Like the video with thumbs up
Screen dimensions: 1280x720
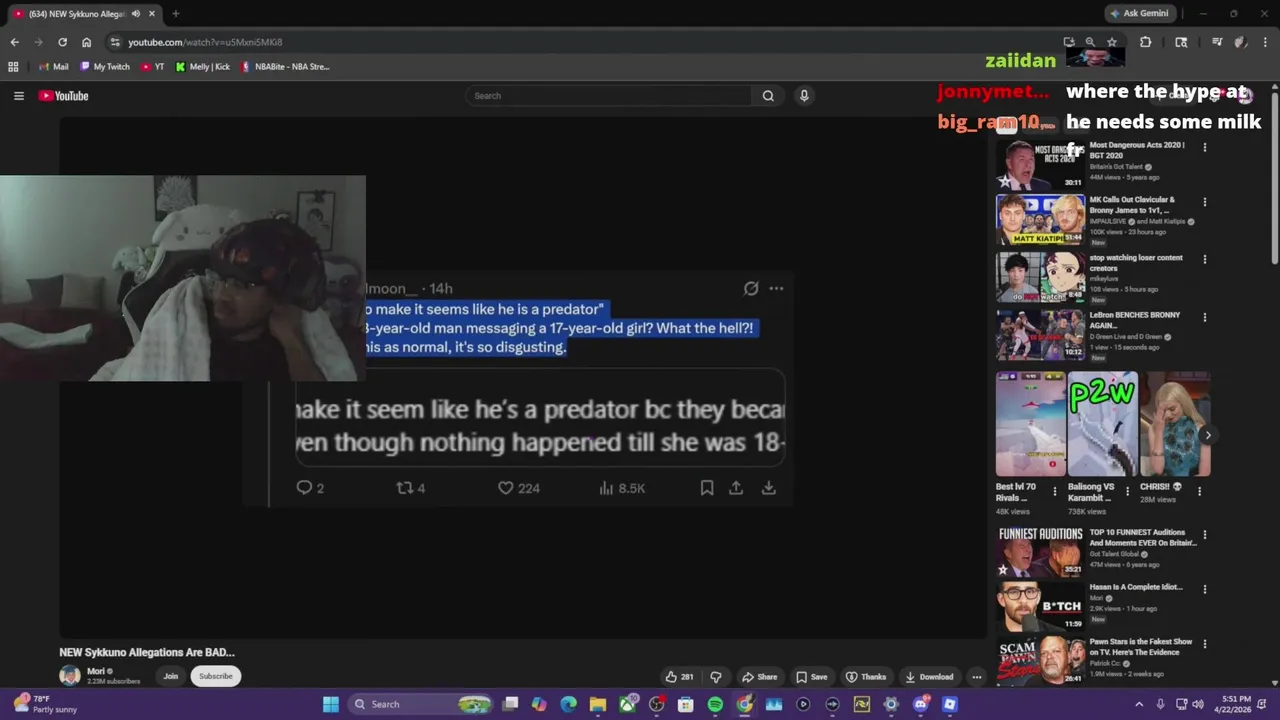pyautogui.click(x=680, y=677)
